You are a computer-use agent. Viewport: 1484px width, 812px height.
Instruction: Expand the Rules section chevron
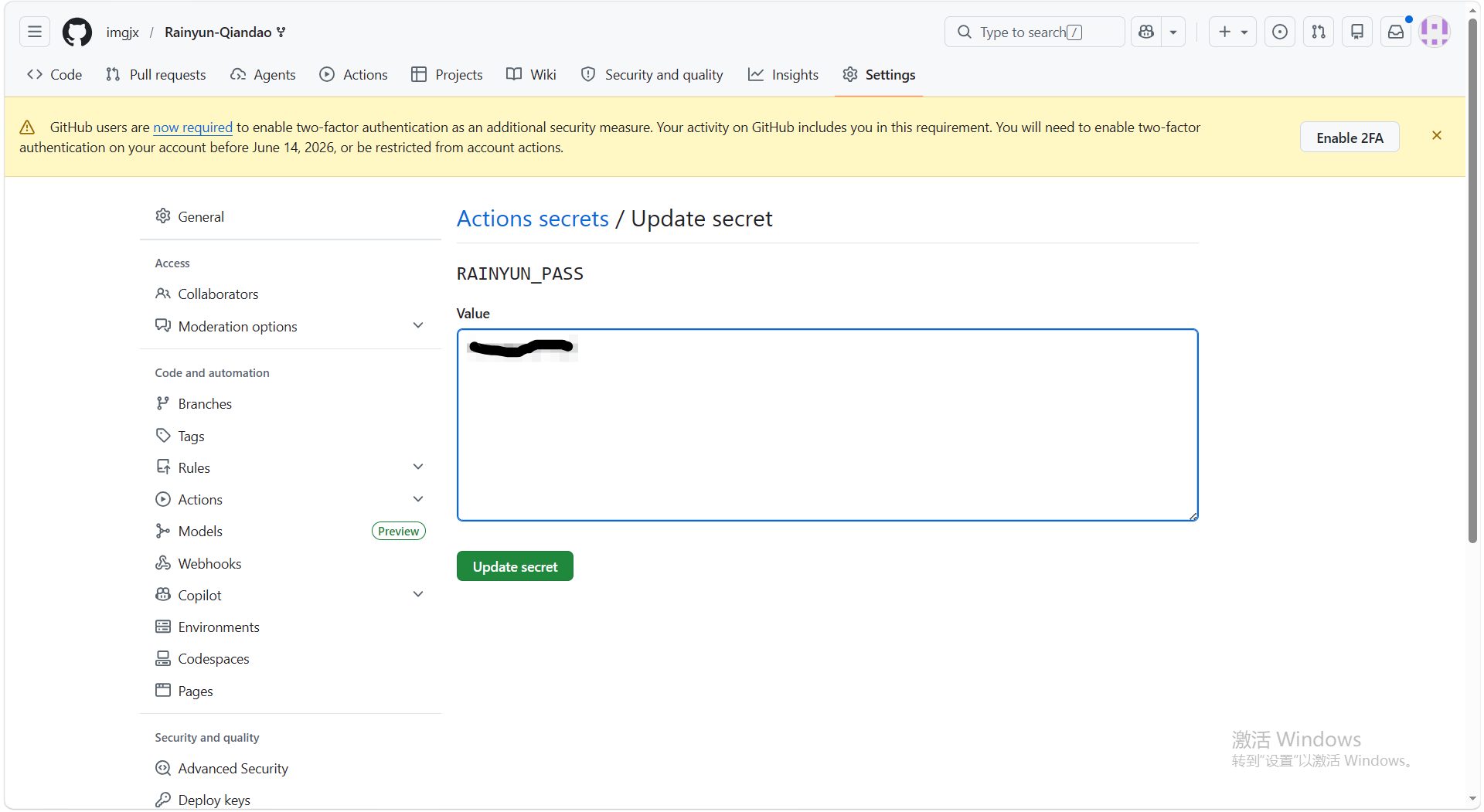[418, 467]
